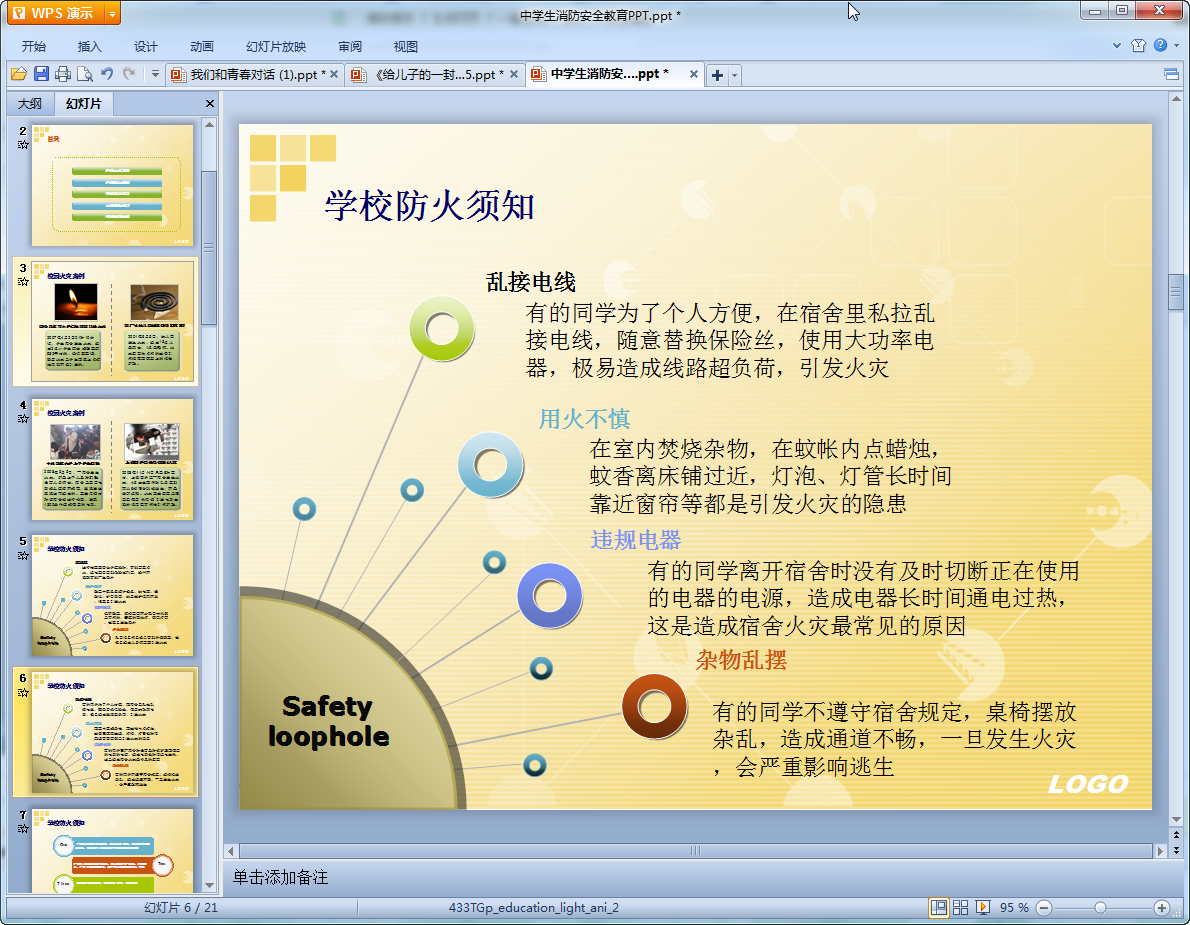Click horizontal scrollbar right arrow
Viewport: 1190px width, 925px height.
coord(1160,851)
